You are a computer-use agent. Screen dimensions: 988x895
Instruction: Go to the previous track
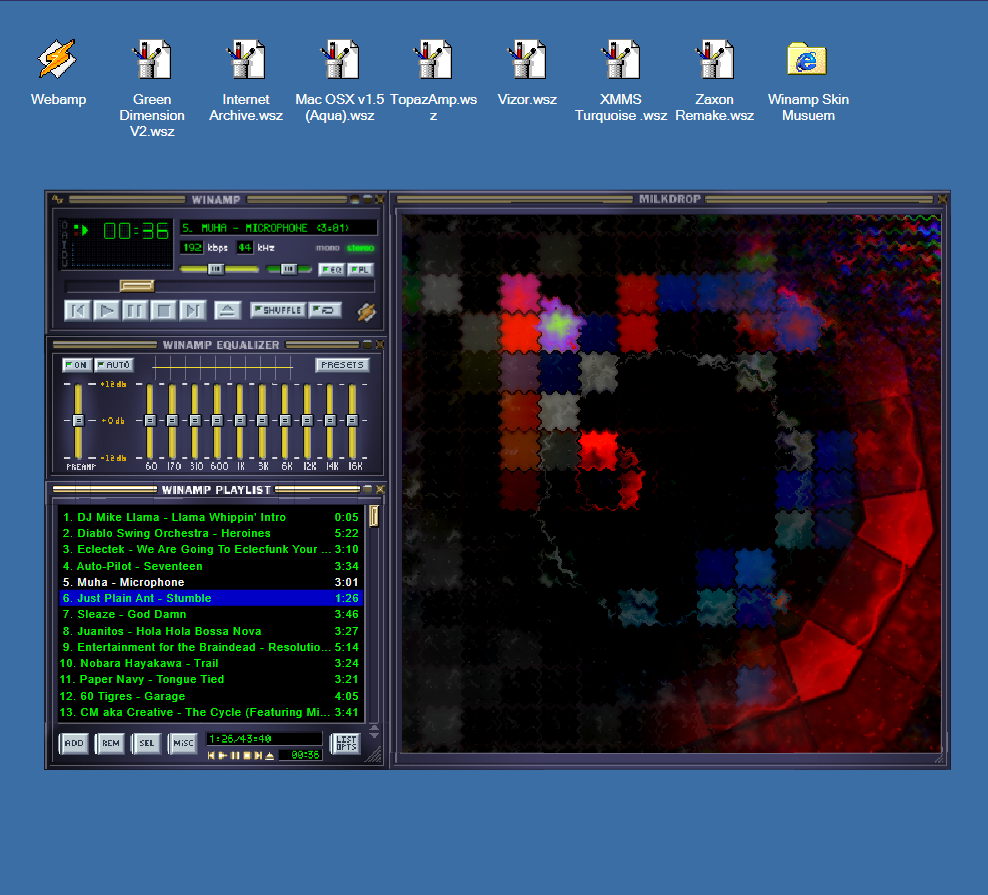click(x=77, y=310)
